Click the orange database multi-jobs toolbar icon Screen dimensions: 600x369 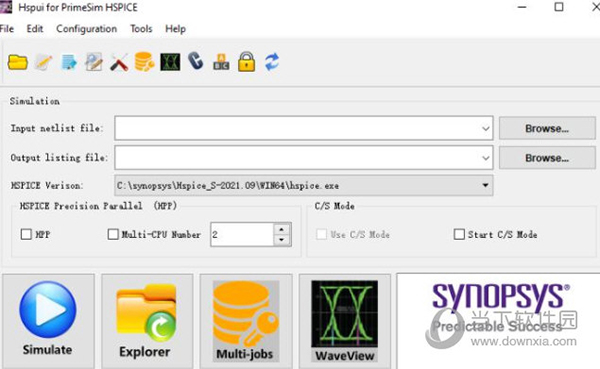tap(144, 62)
